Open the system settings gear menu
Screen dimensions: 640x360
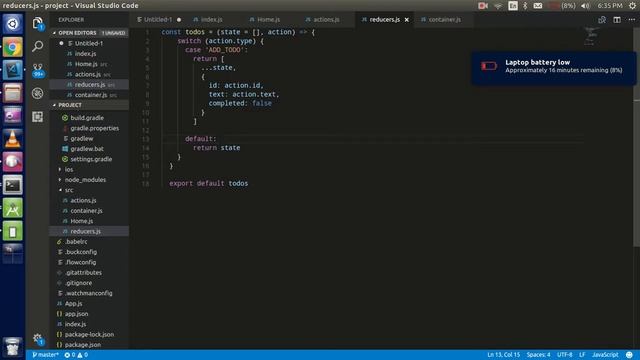point(632,6)
